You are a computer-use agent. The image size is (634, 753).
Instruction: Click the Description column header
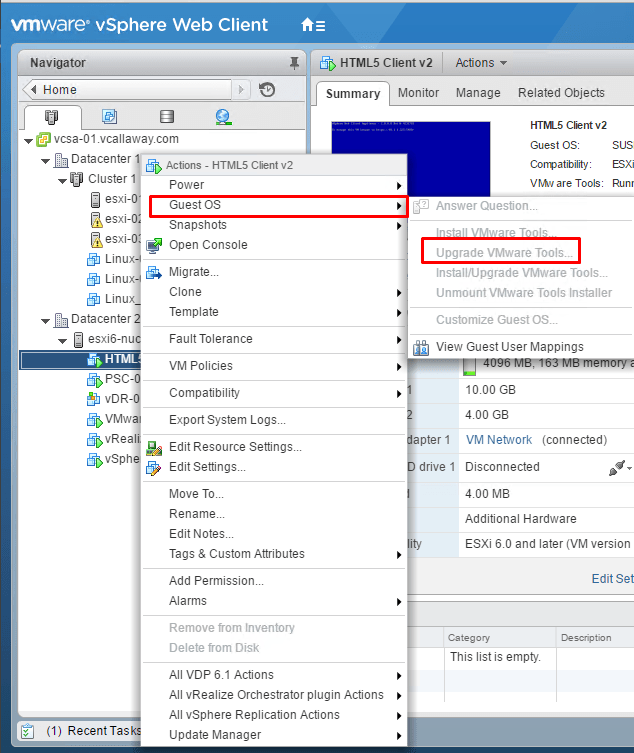pos(596,637)
